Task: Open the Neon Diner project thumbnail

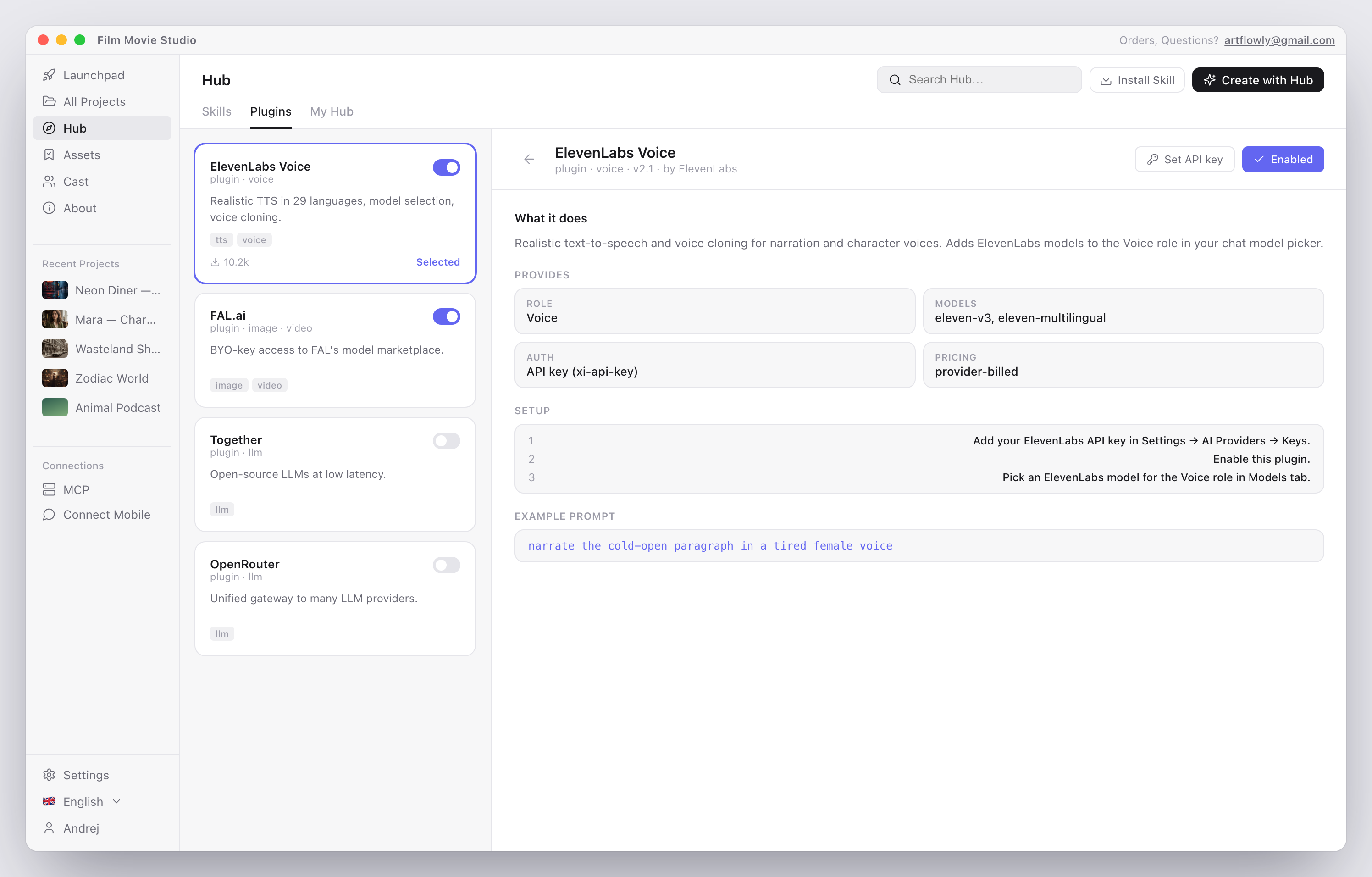Action: pyautogui.click(x=55, y=290)
